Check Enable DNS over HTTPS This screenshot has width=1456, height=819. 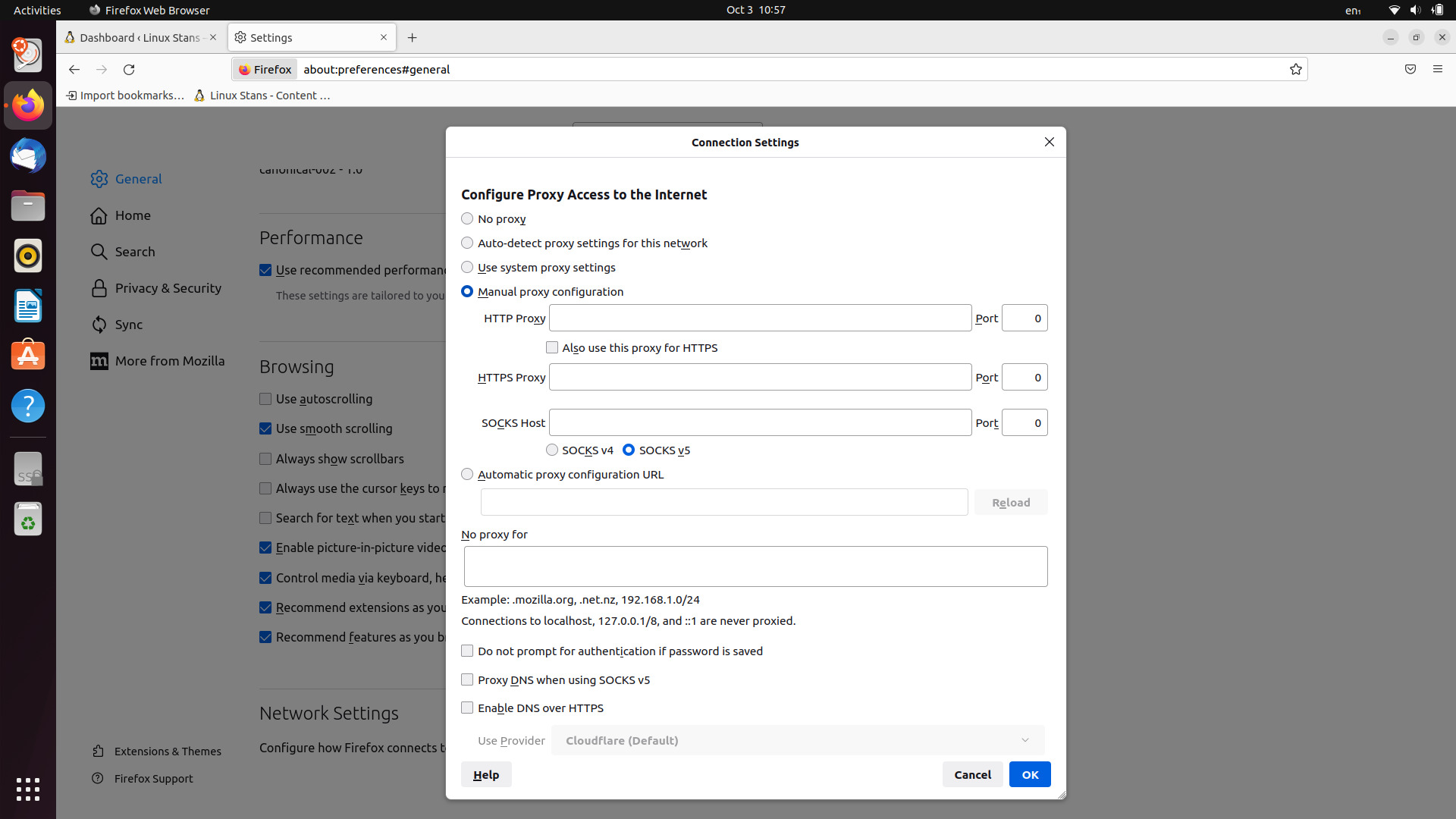467,708
